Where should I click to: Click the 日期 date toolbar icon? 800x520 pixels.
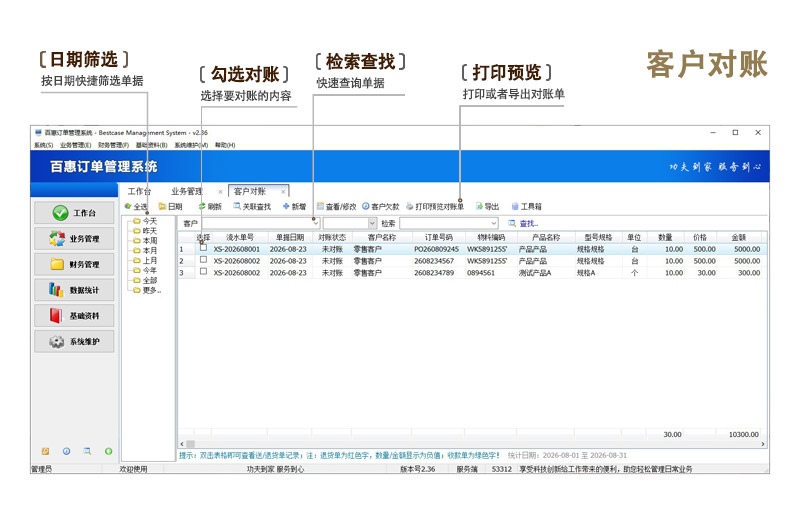coord(162,206)
